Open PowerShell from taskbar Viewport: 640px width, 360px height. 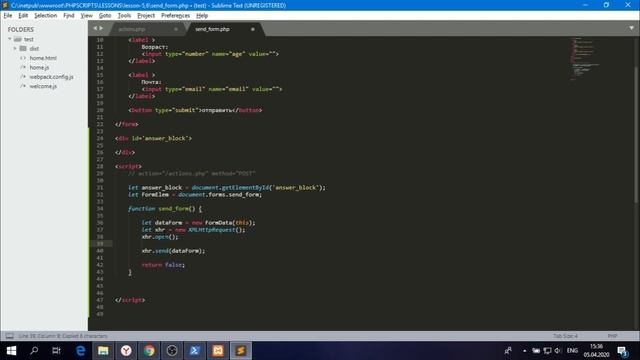[195, 351]
